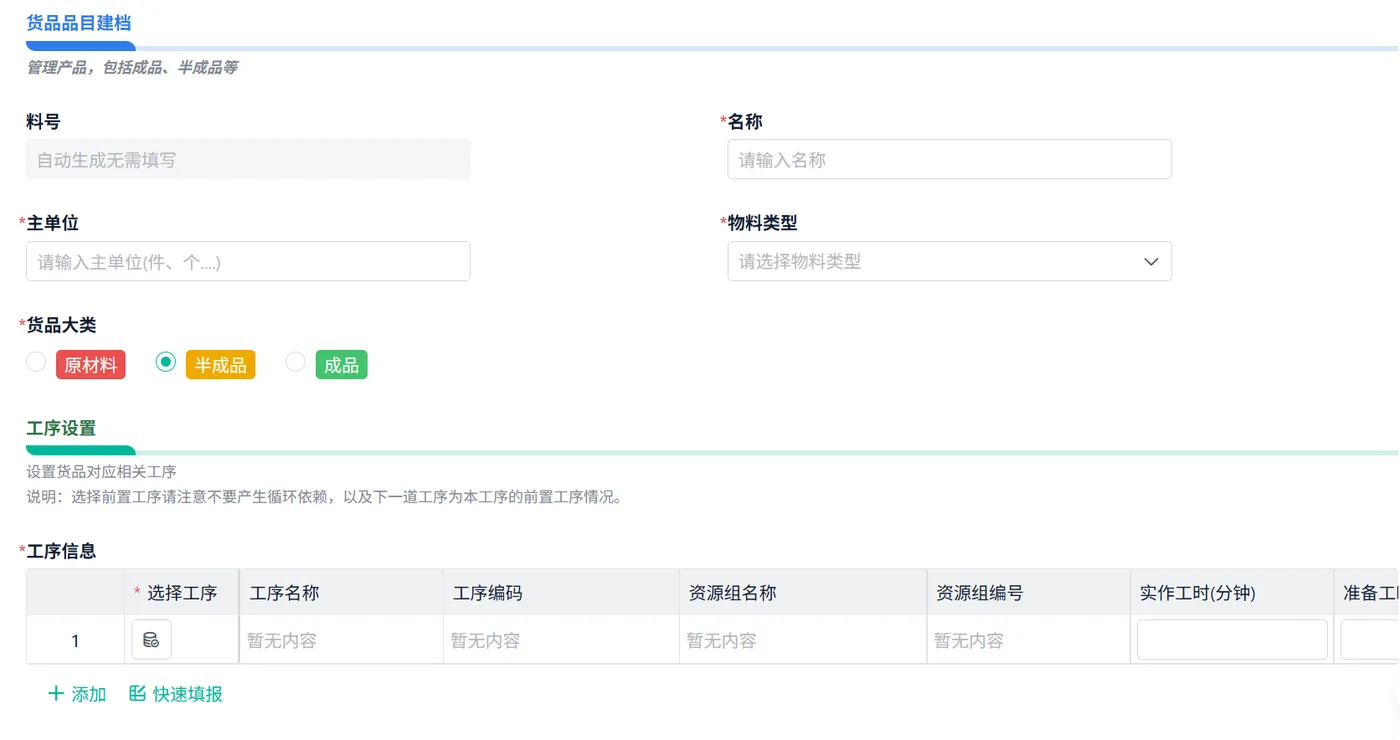This screenshot has width=1400, height=740.
Task: Click the 成品 green tag
Action: coord(341,365)
